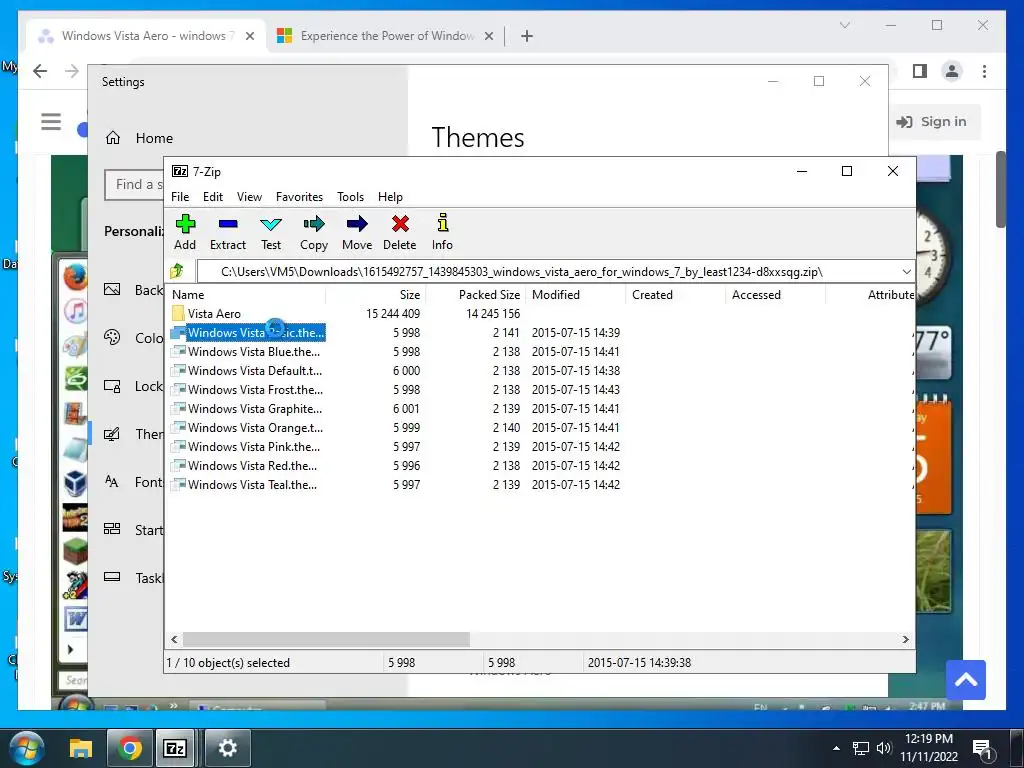Click the Home icon in Settings

tap(113, 138)
